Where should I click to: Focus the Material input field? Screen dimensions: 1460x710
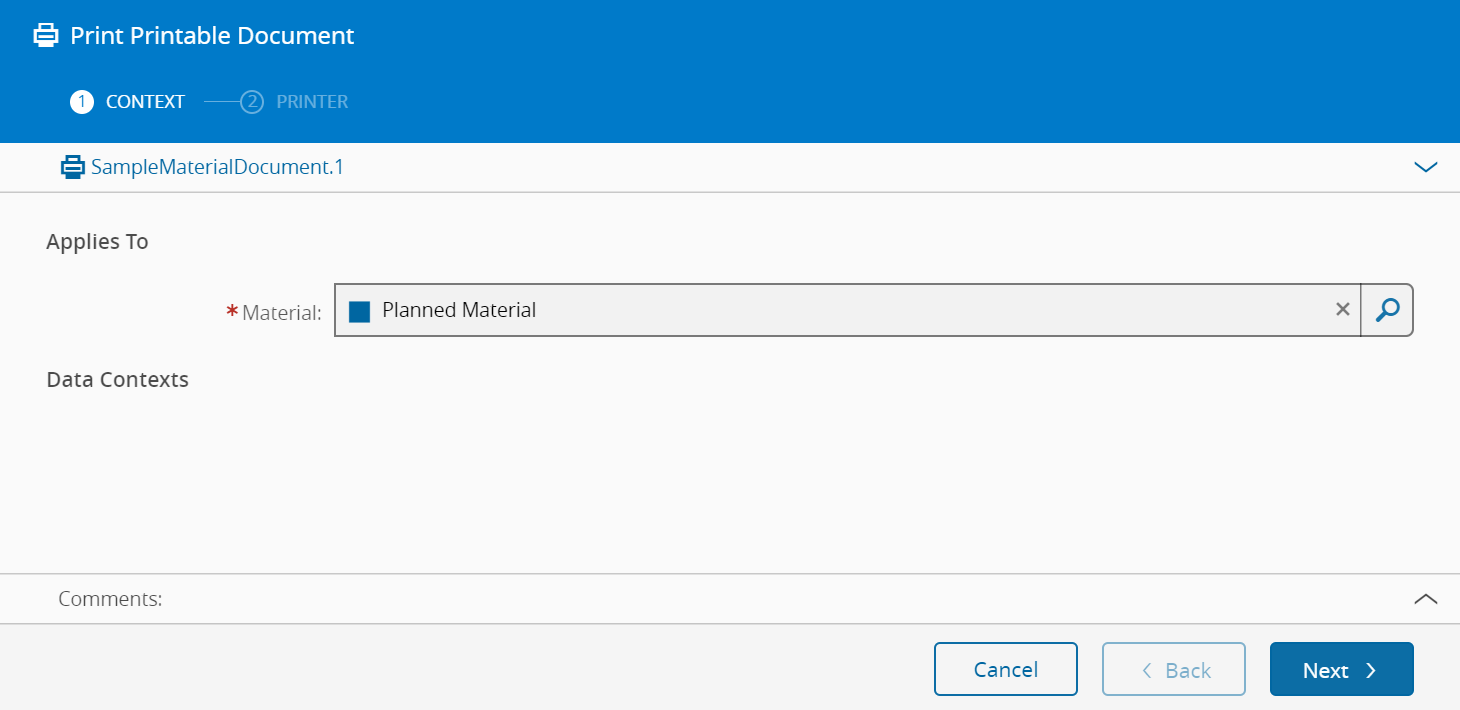[840, 310]
